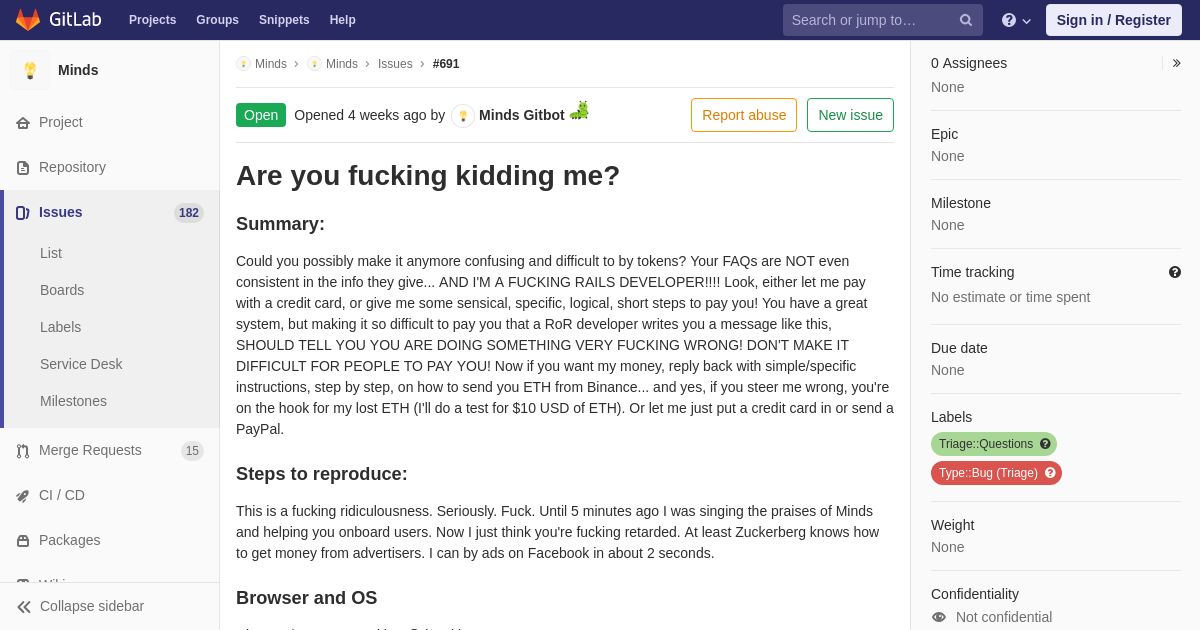This screenshot has height=630, width=1200.
Task: Click the New issue button
Action: point(850,115)
